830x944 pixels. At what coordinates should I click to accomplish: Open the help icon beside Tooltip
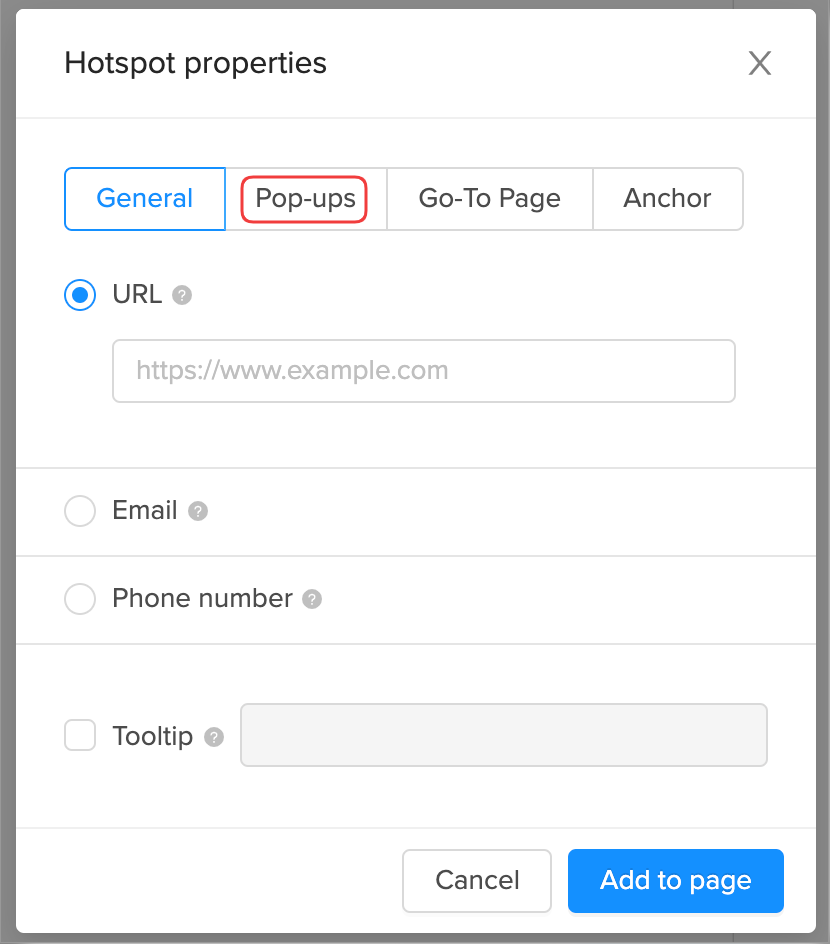click(x=213, y=737)
